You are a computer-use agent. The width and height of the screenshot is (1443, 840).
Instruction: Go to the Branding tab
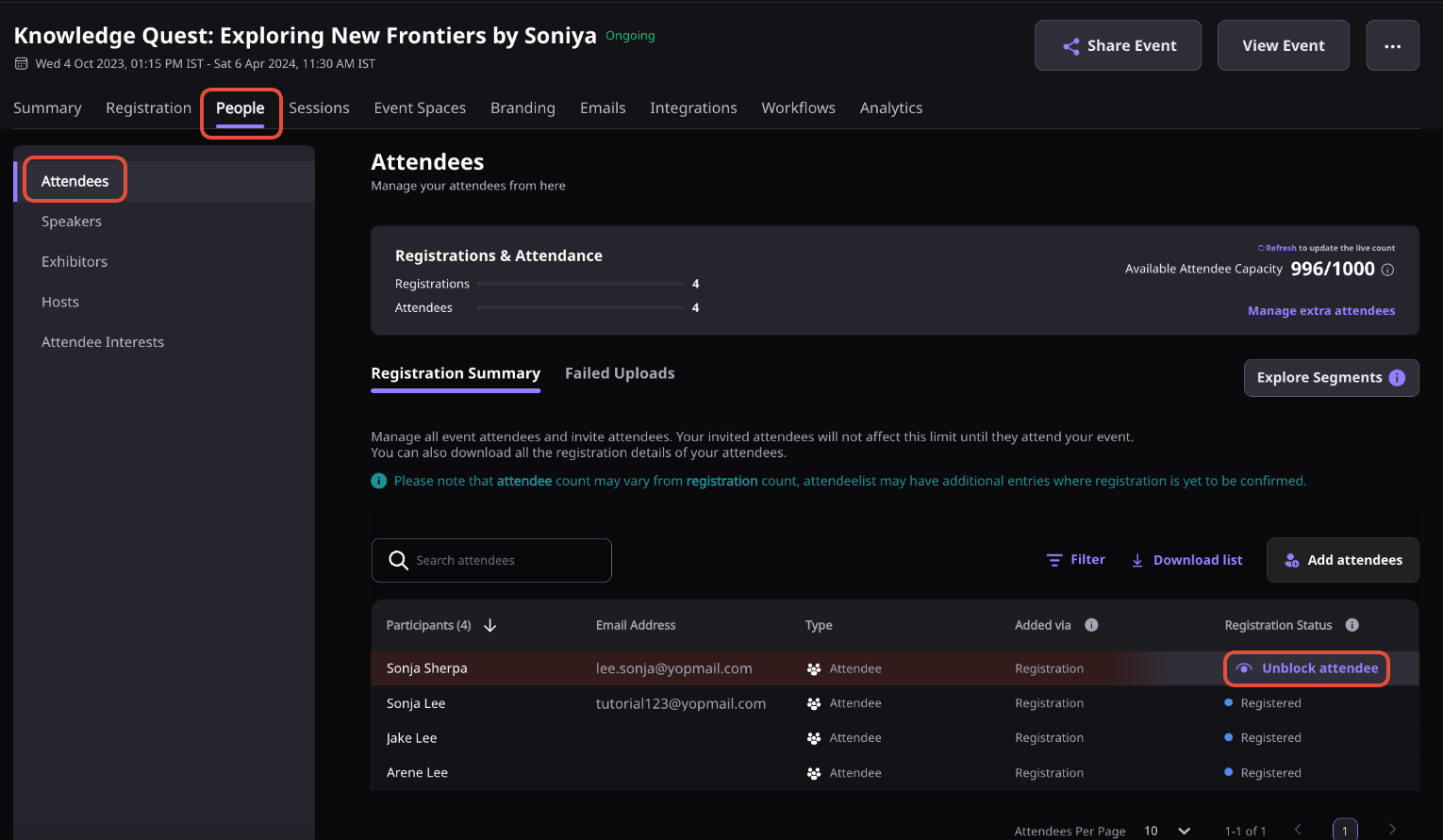pos(522,107)
